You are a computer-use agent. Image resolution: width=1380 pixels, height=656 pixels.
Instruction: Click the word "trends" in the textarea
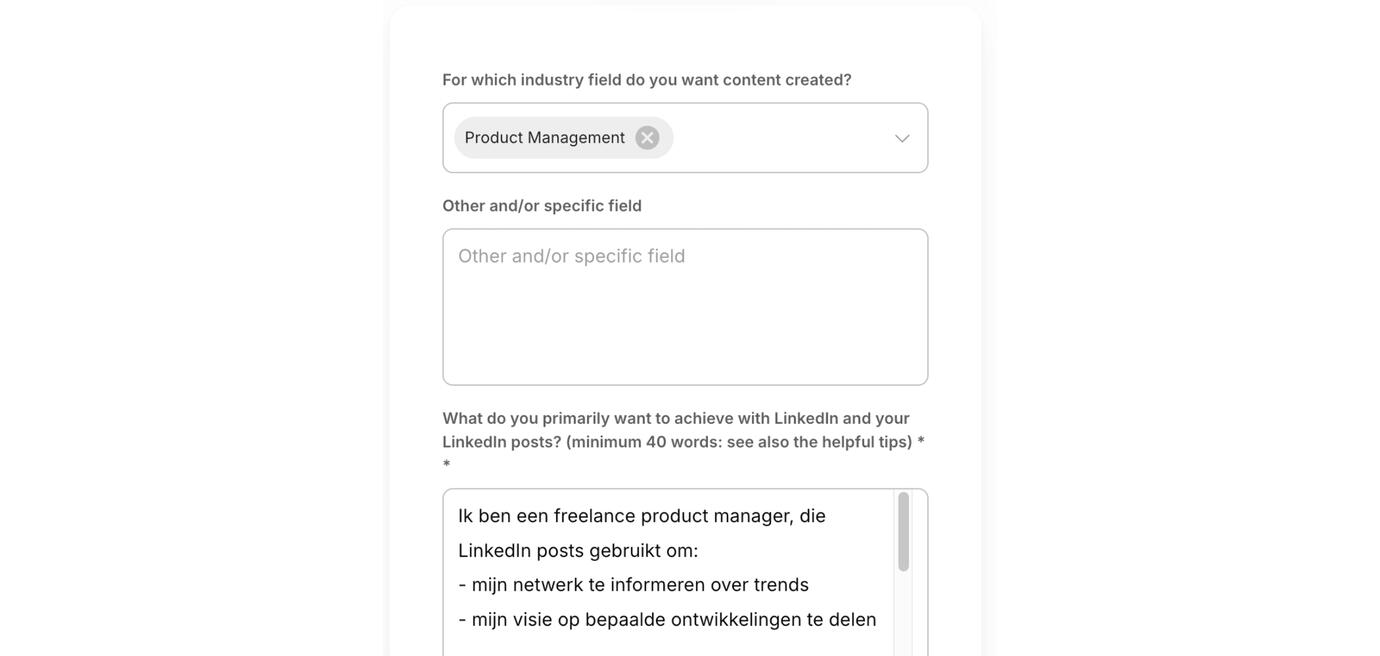pos(781,585)
